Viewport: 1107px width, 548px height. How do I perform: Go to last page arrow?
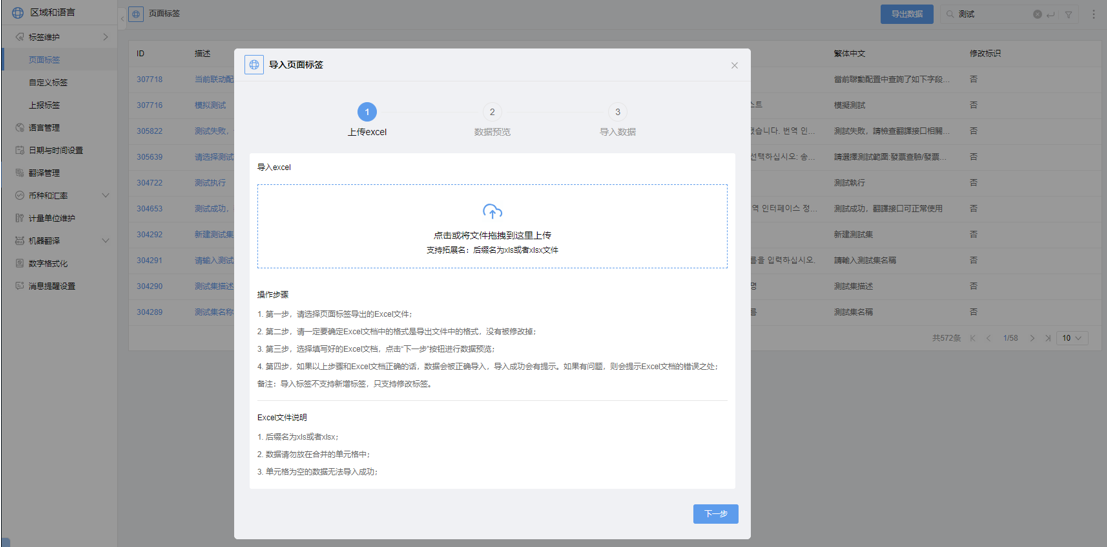click(1048, 338)
